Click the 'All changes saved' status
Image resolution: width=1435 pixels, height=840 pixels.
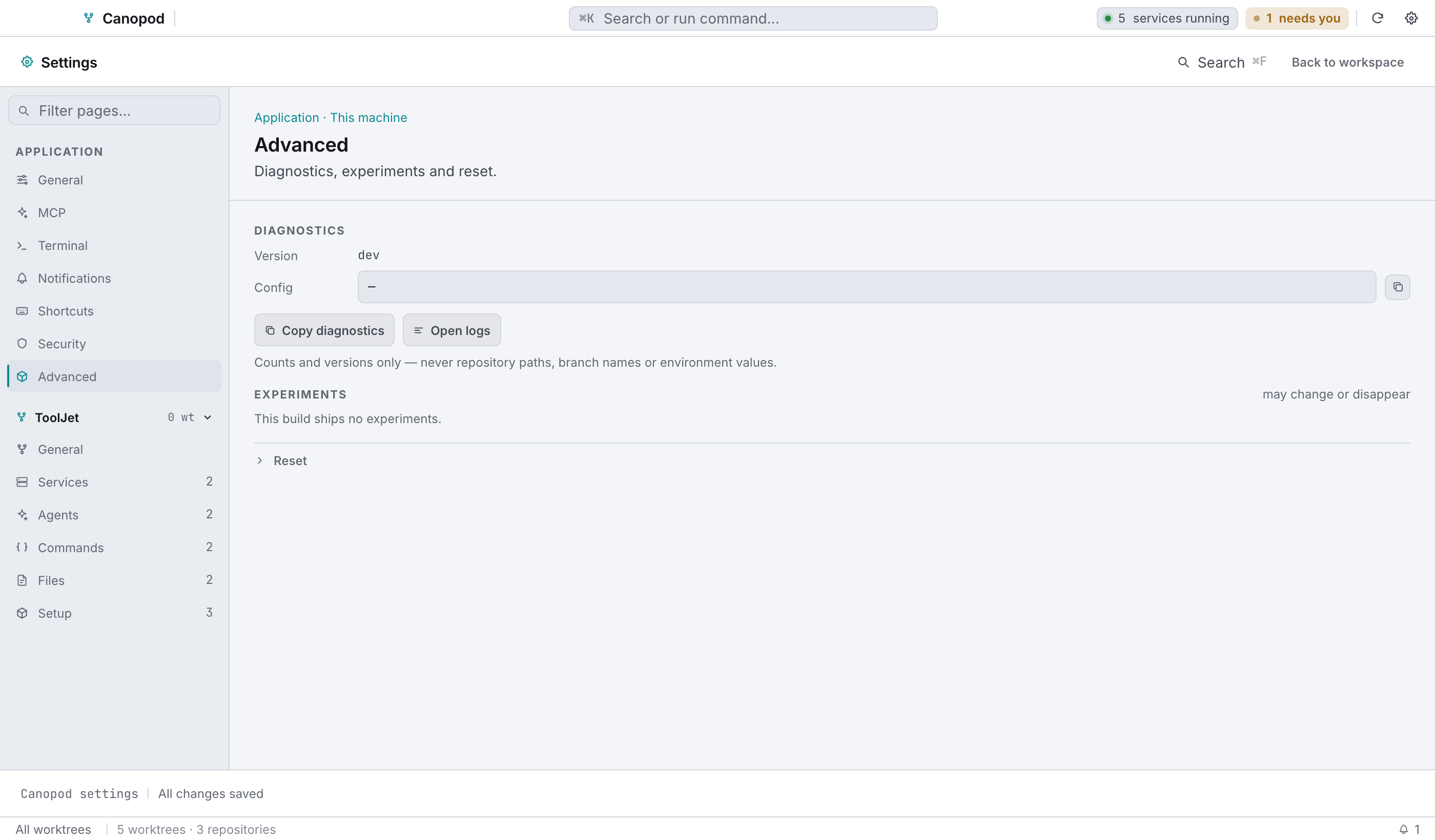[211, 793]
